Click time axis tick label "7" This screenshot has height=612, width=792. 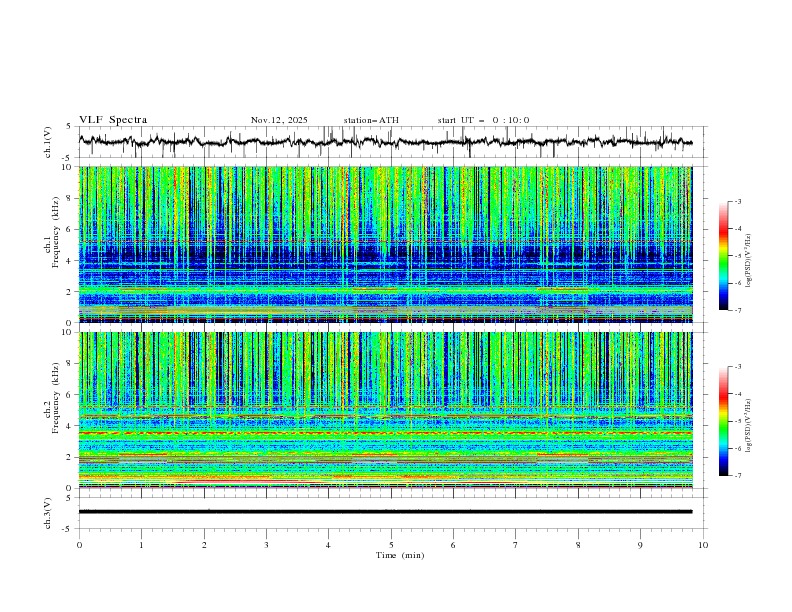point(516,545)
